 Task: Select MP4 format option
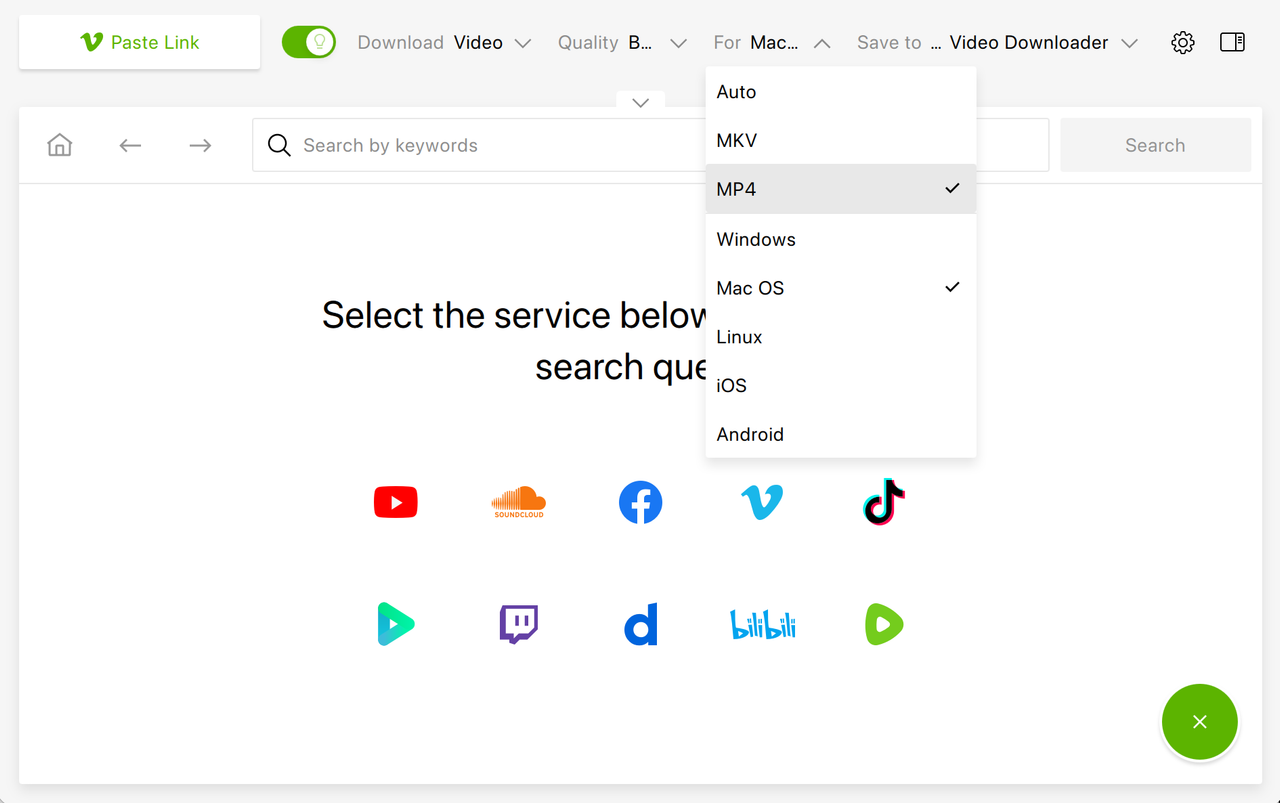(841, 189)
